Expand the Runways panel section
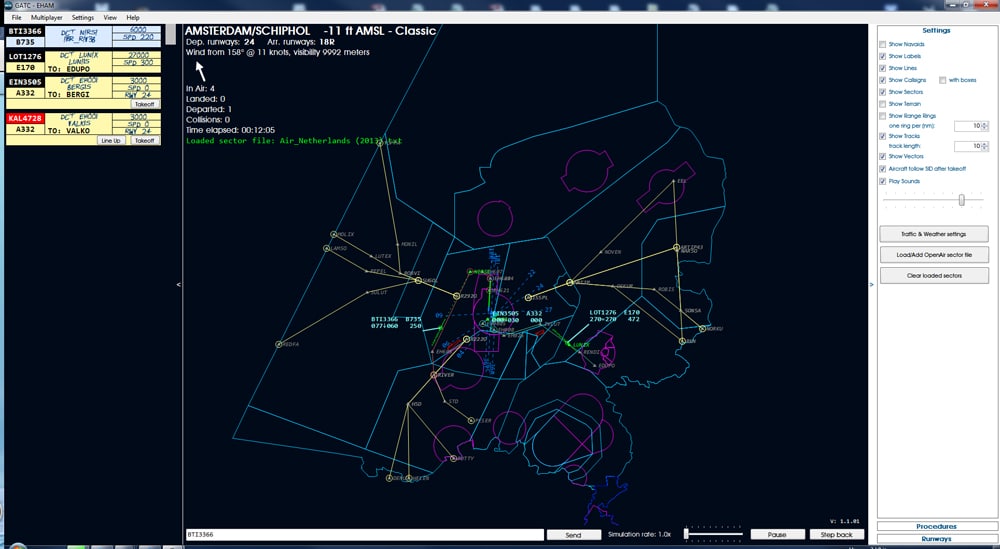Viewport: 1000px width, 549px height. [x=936, y=539]
